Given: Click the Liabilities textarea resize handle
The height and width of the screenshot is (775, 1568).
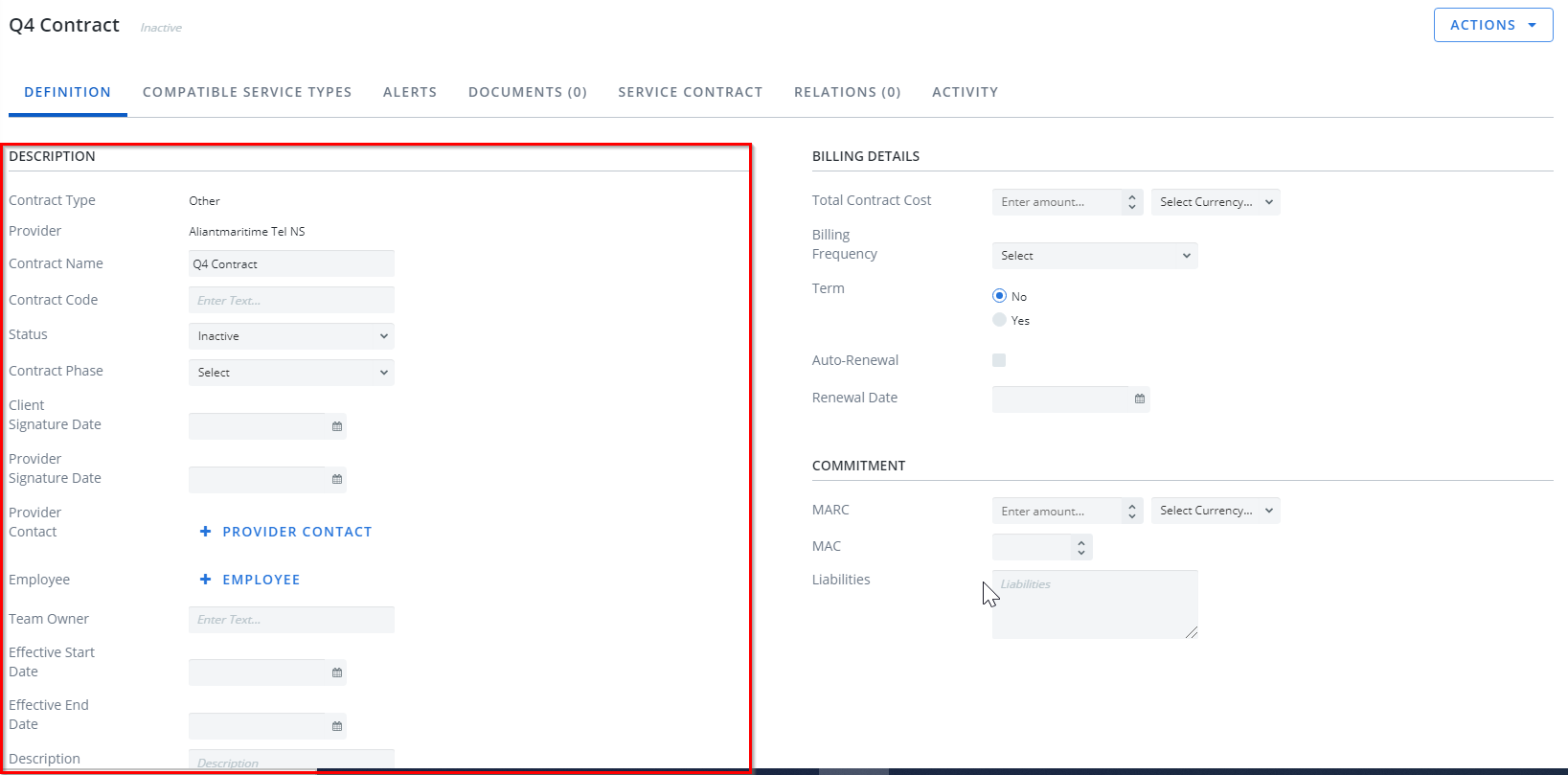Looking at the screenshot, I should click(1192, 632).
